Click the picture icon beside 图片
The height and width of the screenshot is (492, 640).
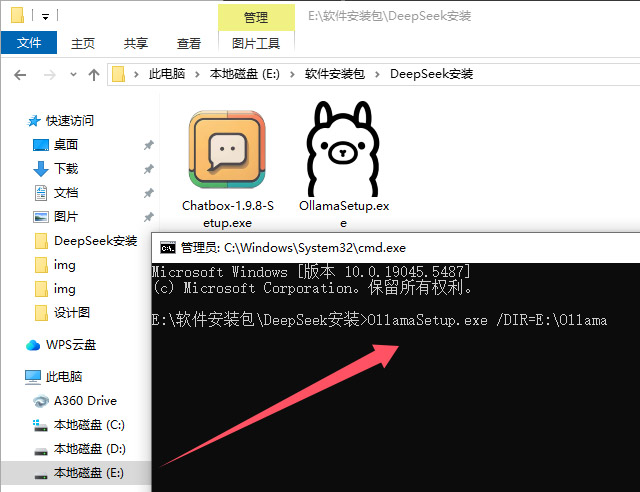41,217
